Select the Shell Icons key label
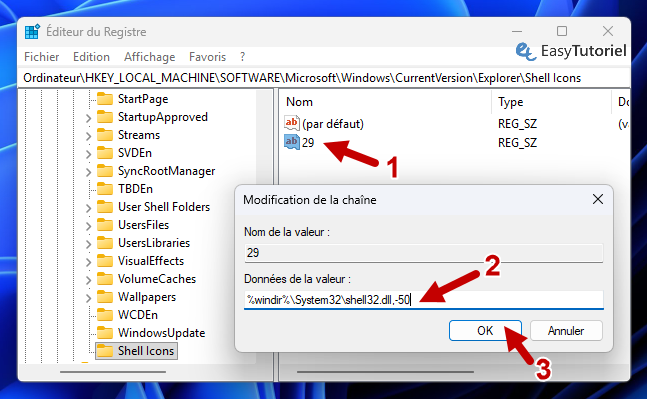 coord(146,351)
